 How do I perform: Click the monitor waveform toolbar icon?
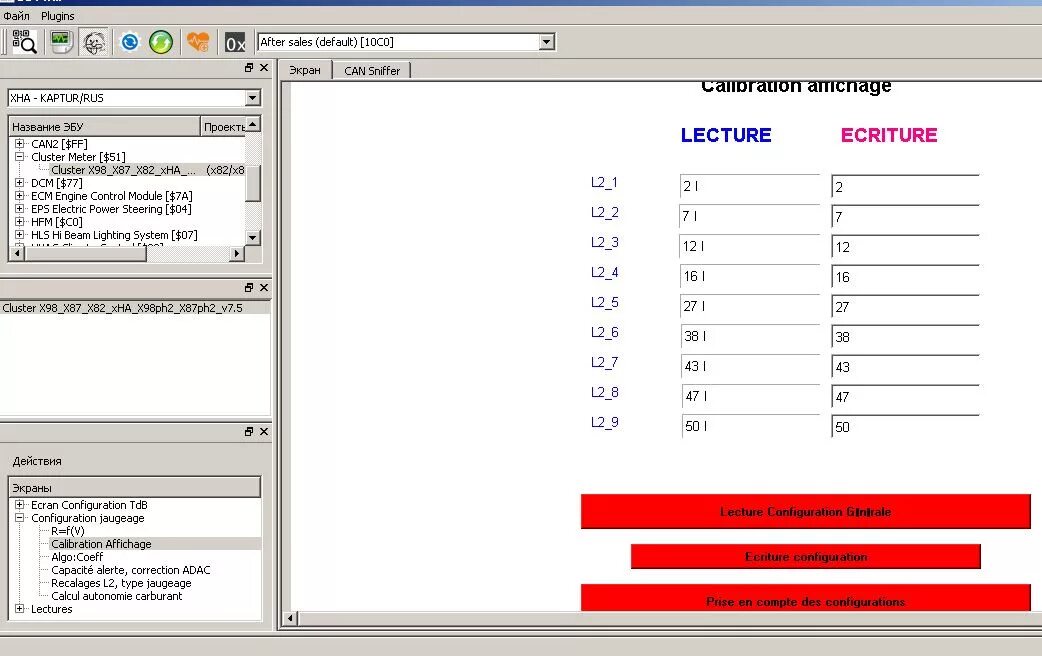[x=61, y=42]
